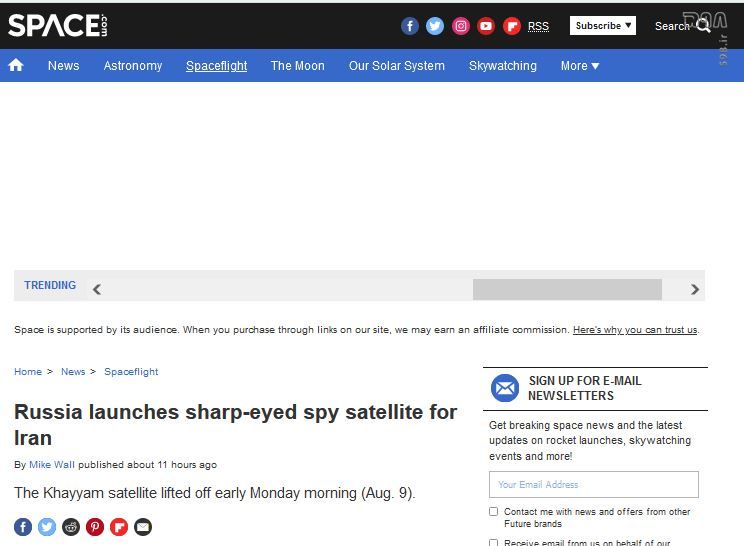Open Space.com's Flipboard page in header
Image resolution: width=744 pixels, height=546 pixels.
[x=512, y=26]
